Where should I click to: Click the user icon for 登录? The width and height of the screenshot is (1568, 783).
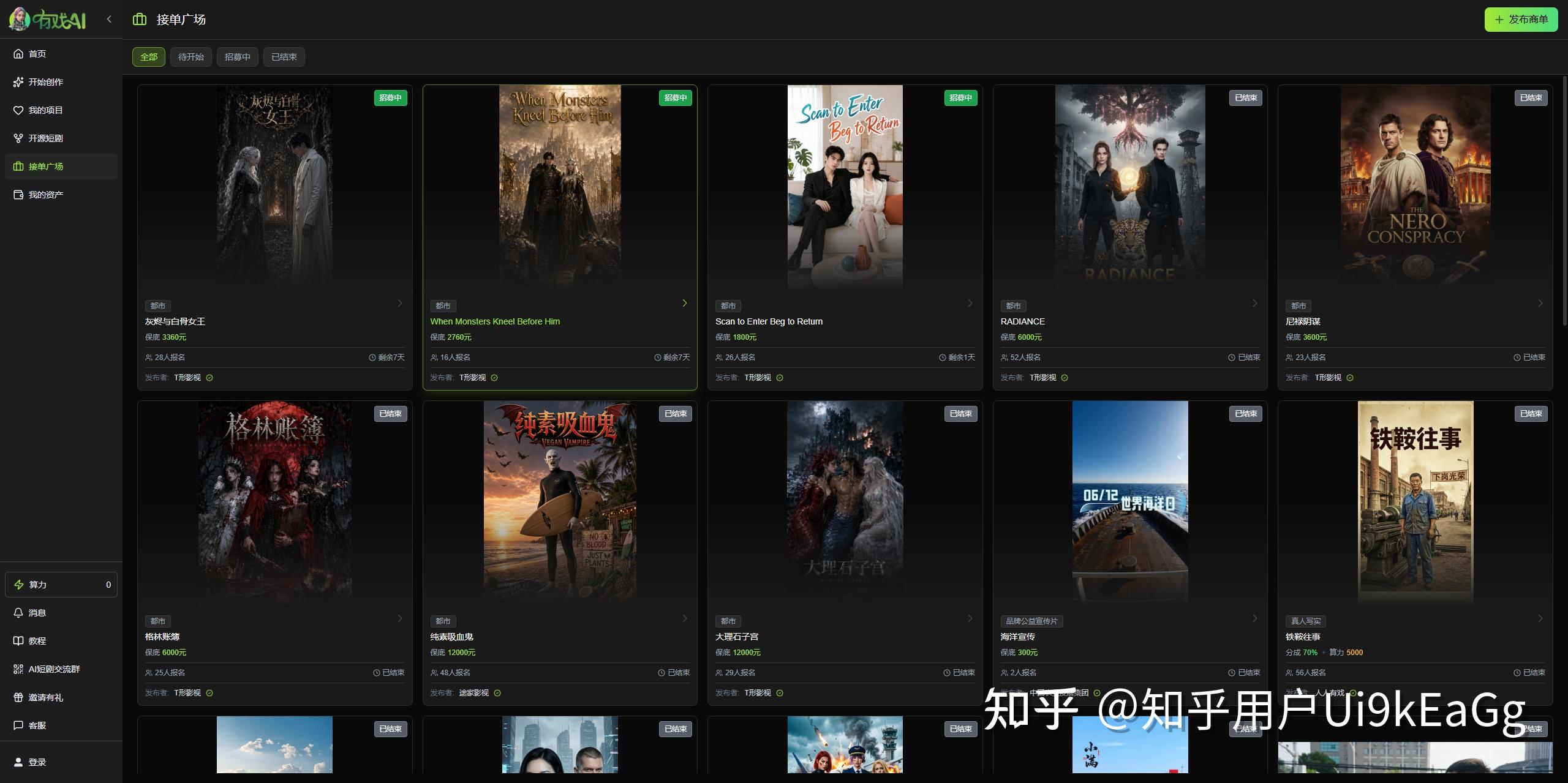[x=18, y=762]
